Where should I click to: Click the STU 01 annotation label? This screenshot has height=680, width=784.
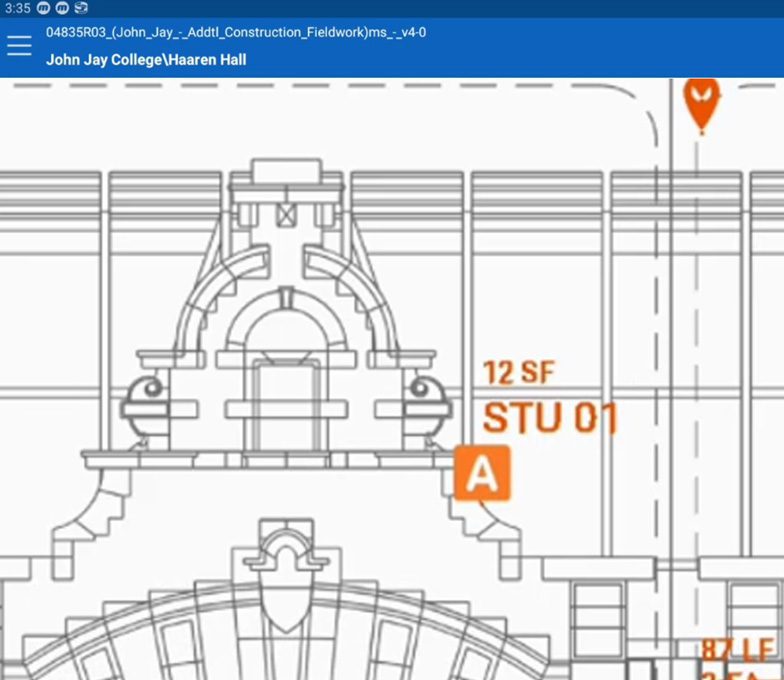point(550,418)
